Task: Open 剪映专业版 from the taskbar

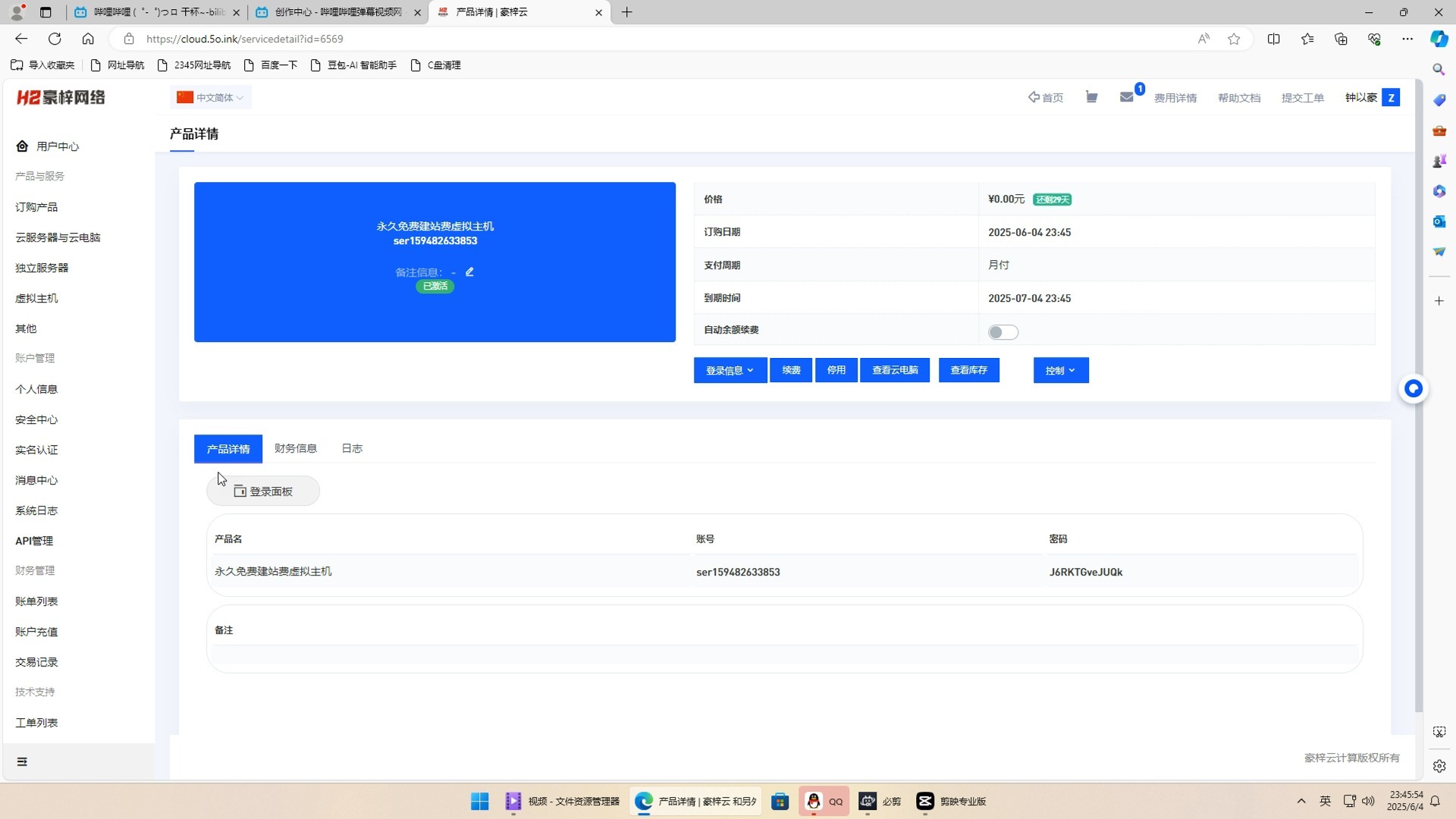Action: pos(951,801)
